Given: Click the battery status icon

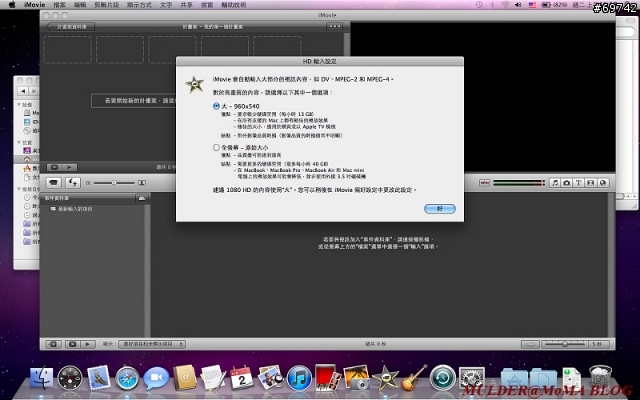Looking at the screenshot, I should coord(546,5).
